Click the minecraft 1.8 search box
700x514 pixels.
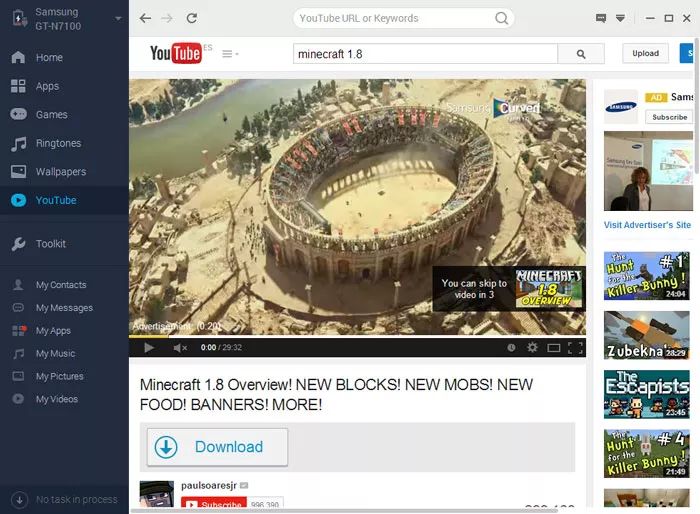click(425, 54)
